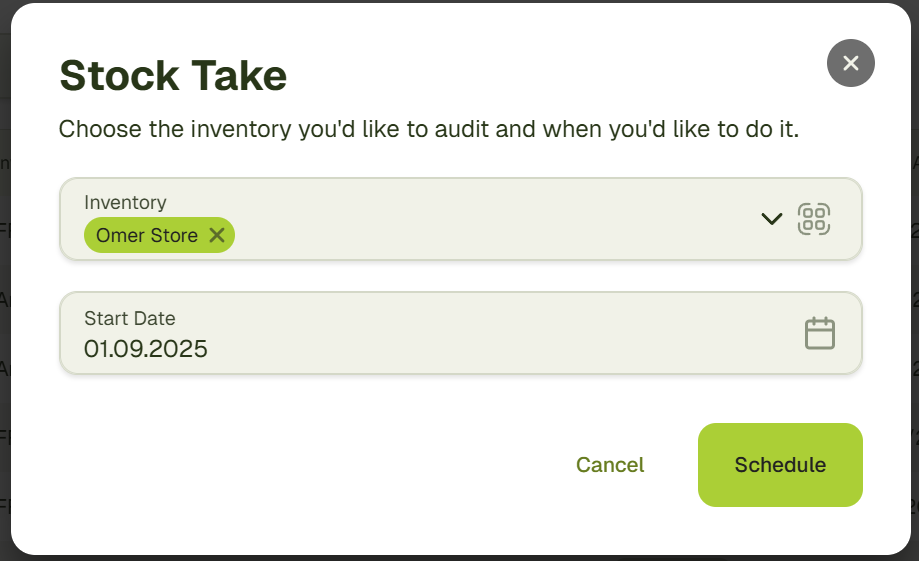The width and height of the screenshot is (919, 561).
Task: Cancel the stock take scheduling
Action: tap(610, 465)
